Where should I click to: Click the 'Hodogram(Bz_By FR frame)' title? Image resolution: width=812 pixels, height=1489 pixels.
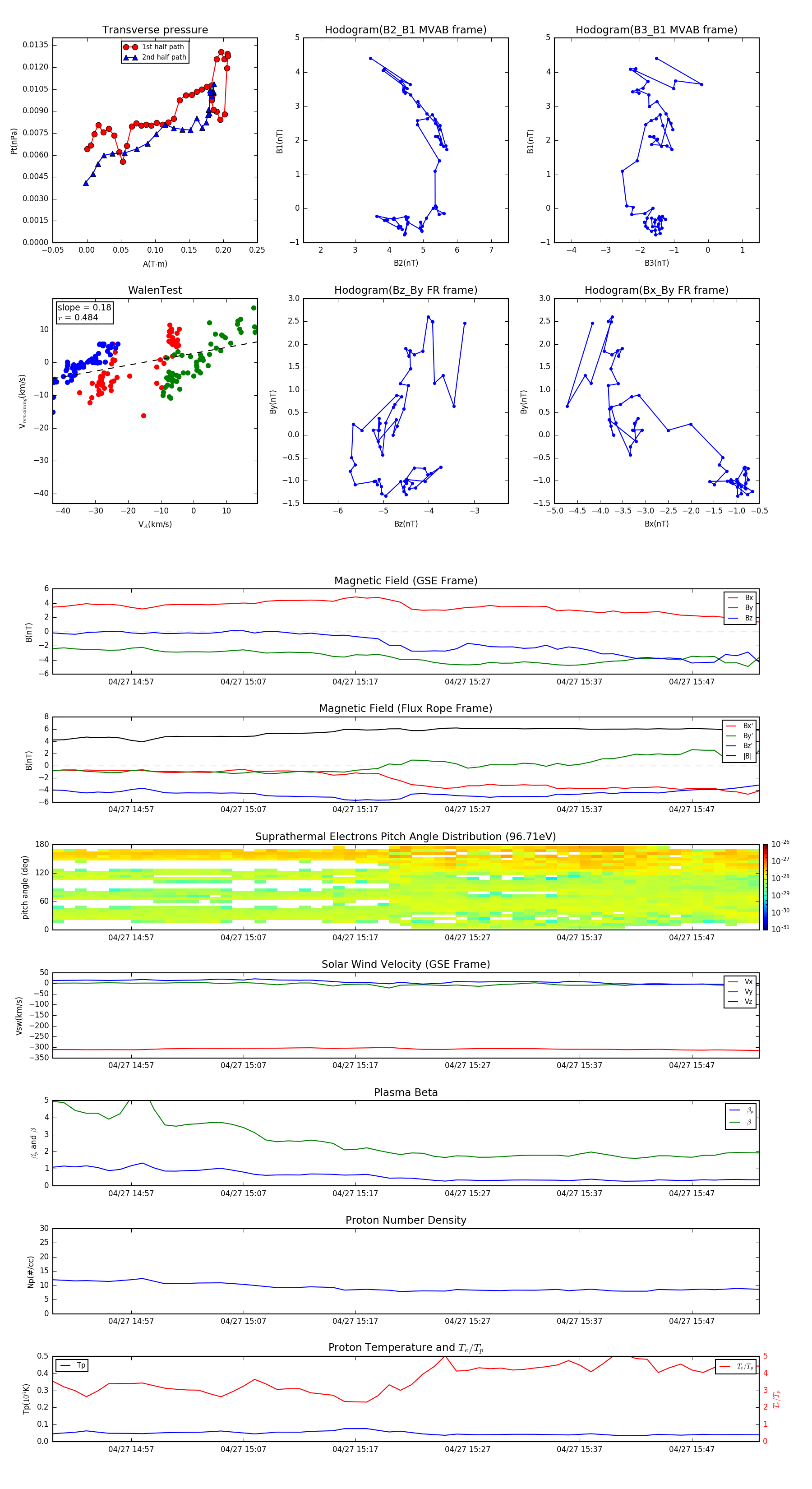point(406,290)
